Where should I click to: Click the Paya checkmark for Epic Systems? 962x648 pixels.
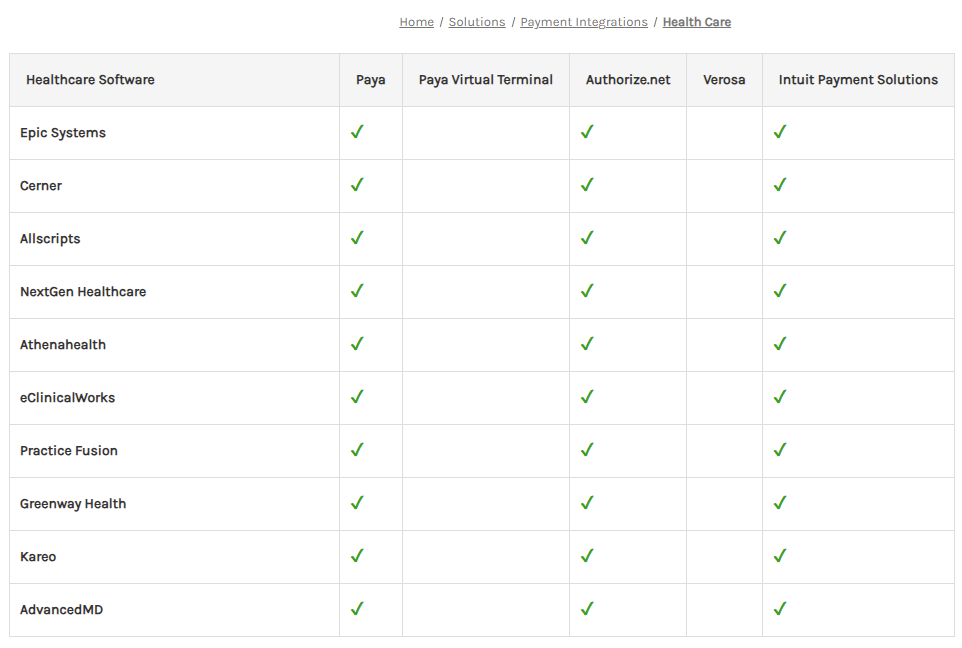[357, 132]
